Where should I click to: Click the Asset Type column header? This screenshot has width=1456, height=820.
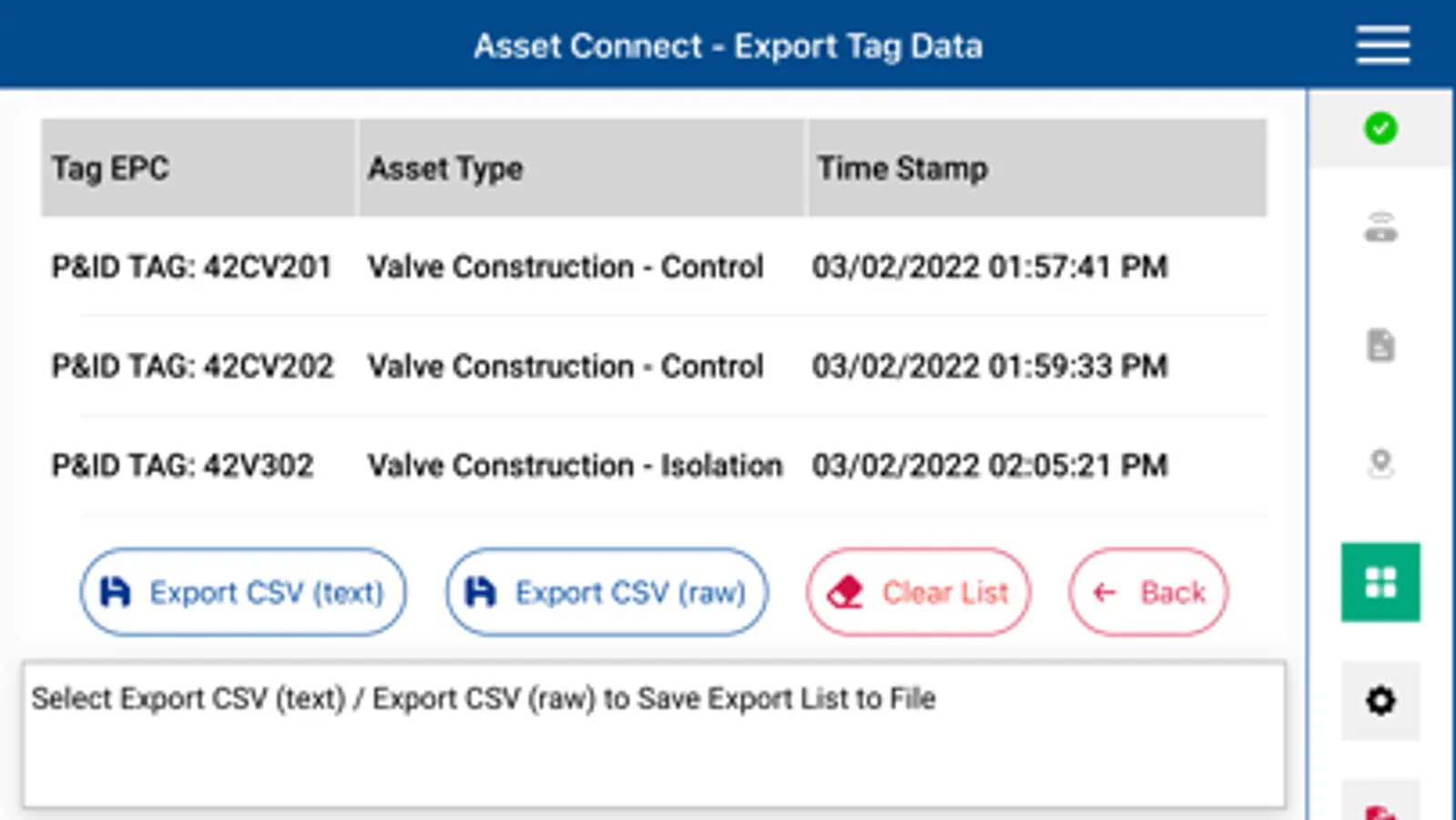pos(581,169)
